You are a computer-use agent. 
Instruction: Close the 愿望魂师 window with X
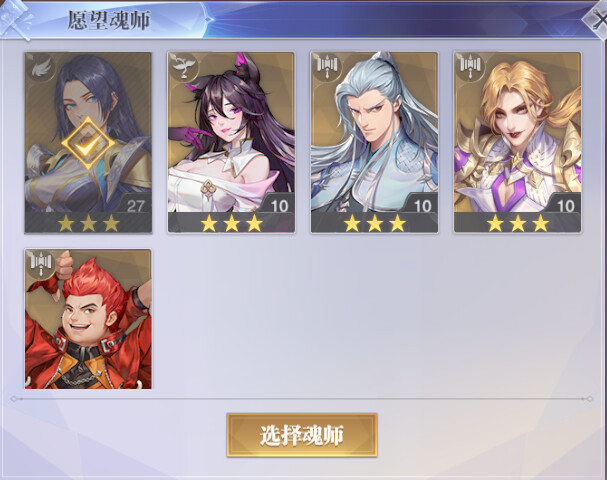click(598, 19)
